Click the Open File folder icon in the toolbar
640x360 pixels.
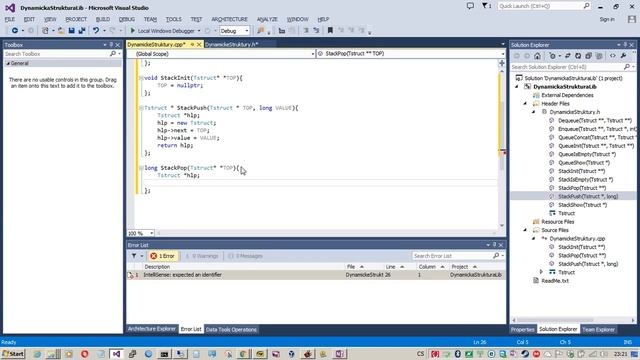point(61,31)
